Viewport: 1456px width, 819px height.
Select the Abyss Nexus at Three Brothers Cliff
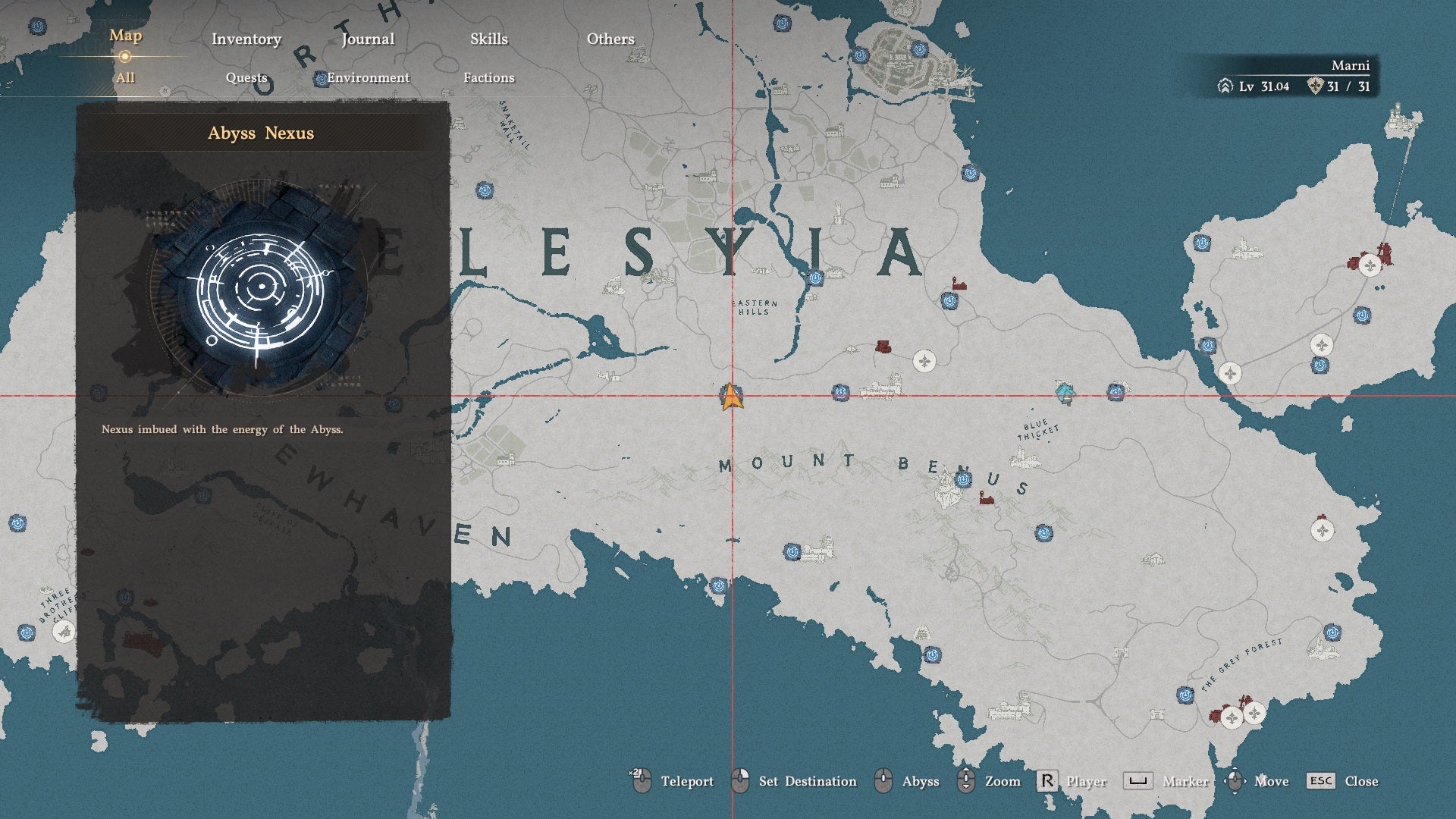coord(27,632)
